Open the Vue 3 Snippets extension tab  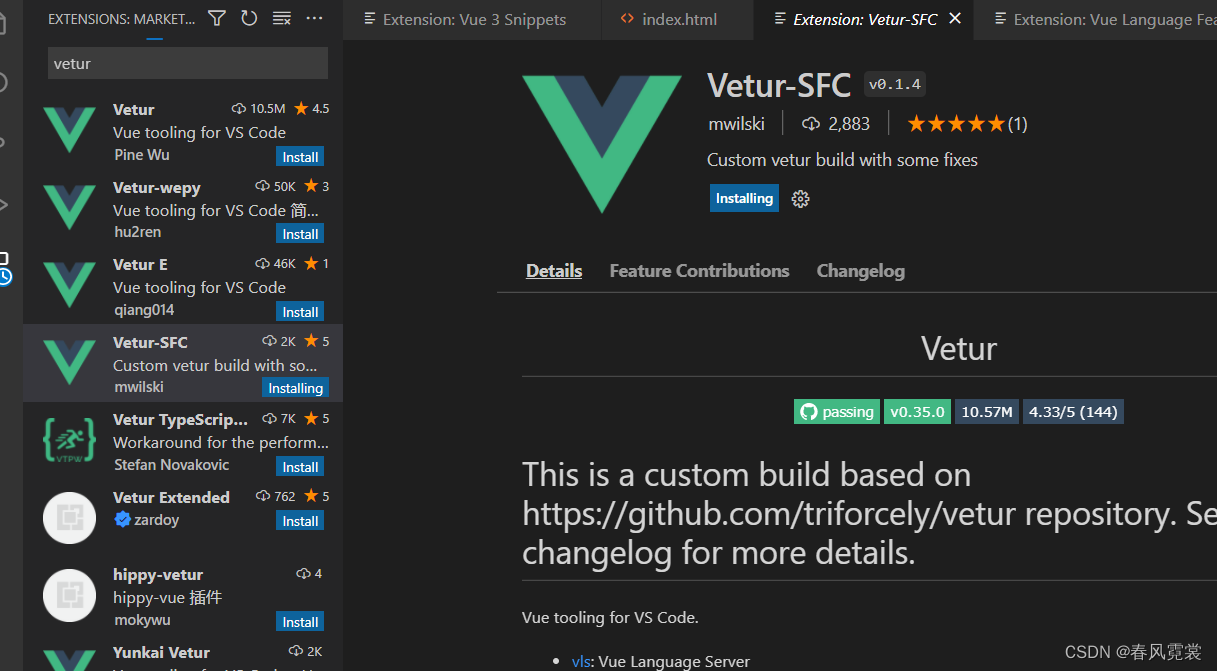[x=473, y=19]
